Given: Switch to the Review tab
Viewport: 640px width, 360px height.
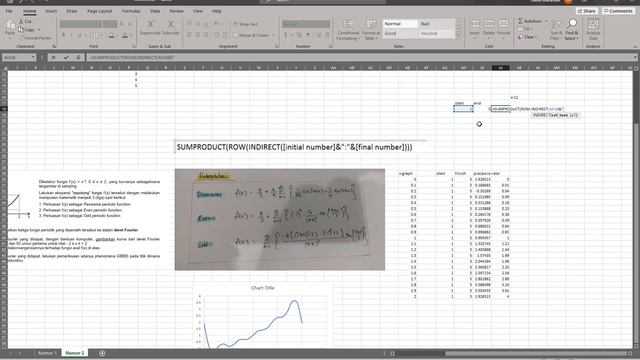Looking at the screenshot, I should [x=176, y=11].
